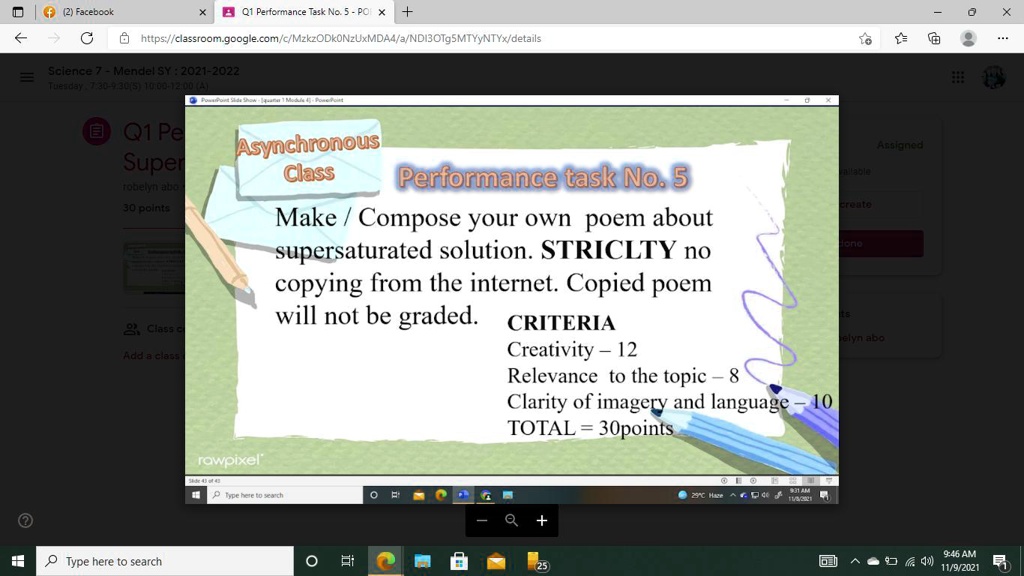The image size is (1024, 576).
Task: Open File Explorer from the taskbar
Action: click(423, 561)
